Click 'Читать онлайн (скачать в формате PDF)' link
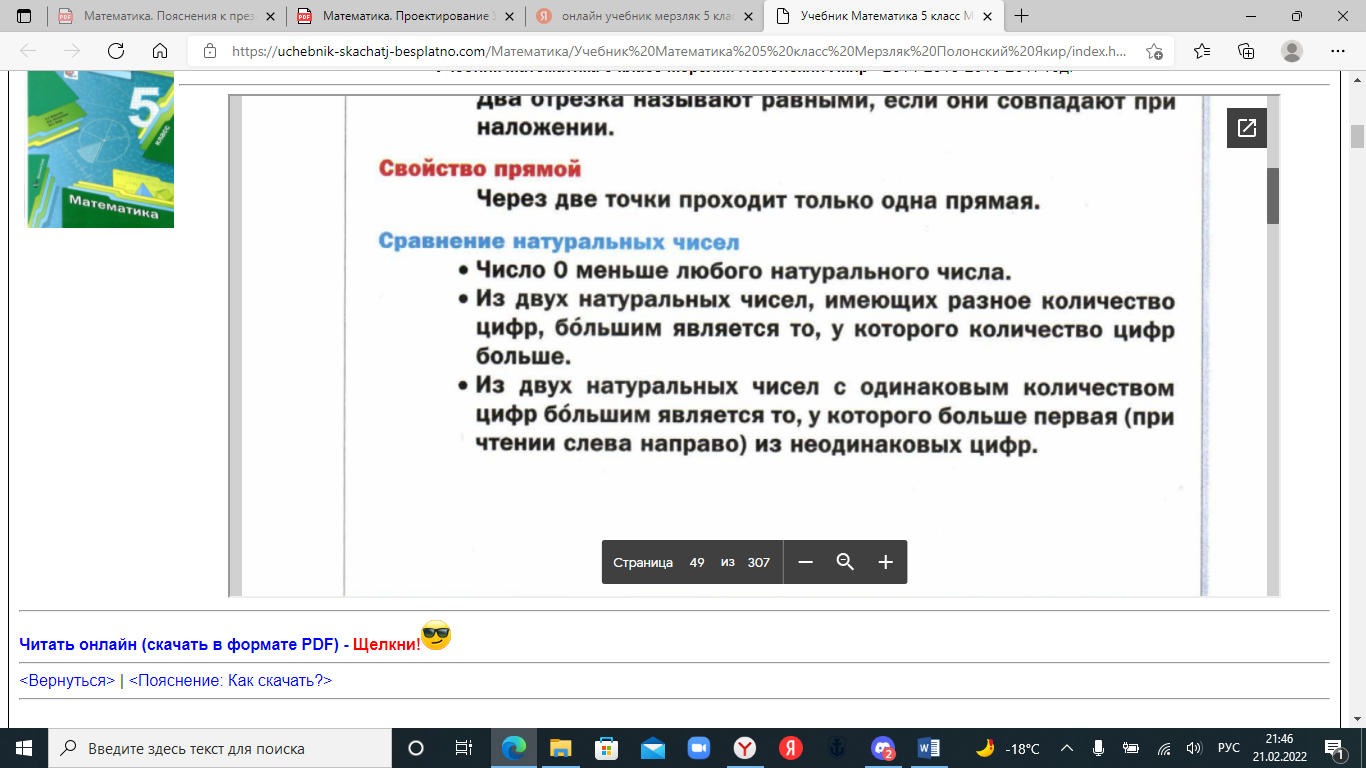Viewport: 1366px width, 768px height. pyautogui.click(x=180, y=645)
